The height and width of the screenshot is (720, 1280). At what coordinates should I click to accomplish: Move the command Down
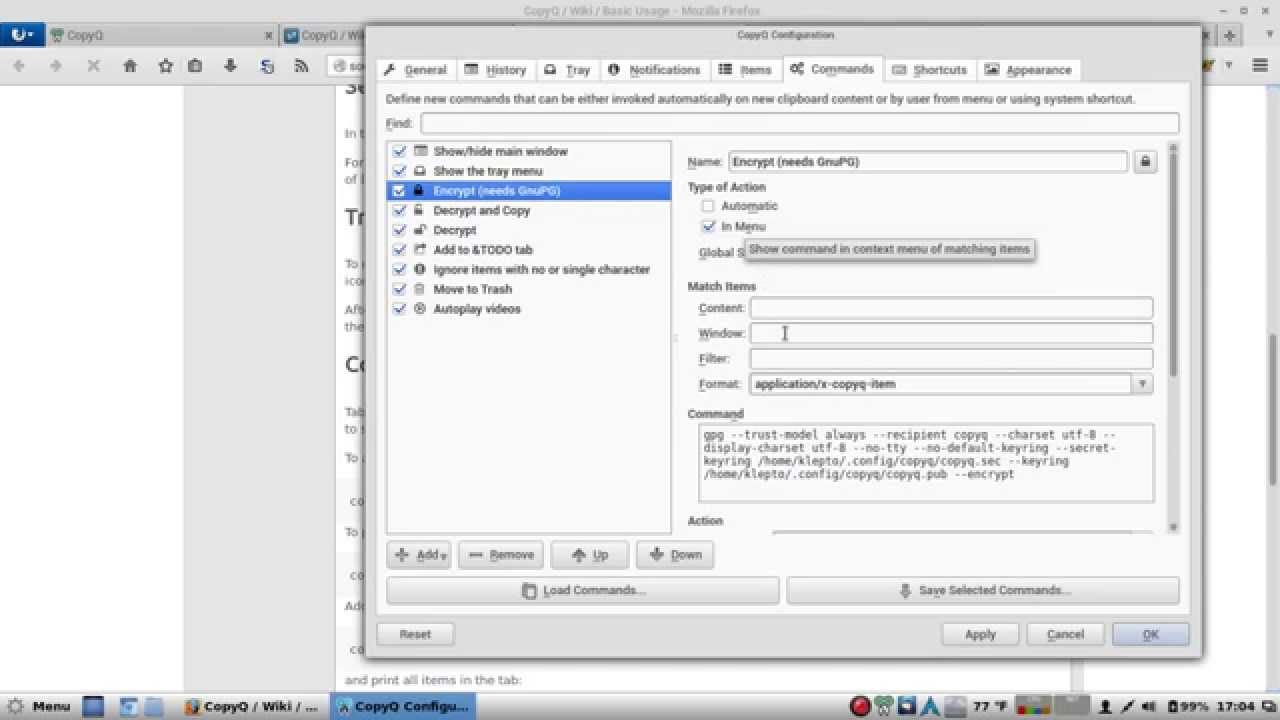pyautogui.click(x=675, y=555)
